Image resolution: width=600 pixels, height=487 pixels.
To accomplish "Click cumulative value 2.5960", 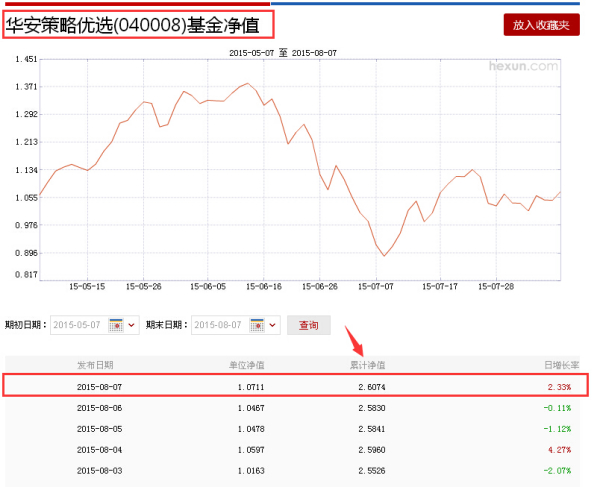I will coord(372,450).
